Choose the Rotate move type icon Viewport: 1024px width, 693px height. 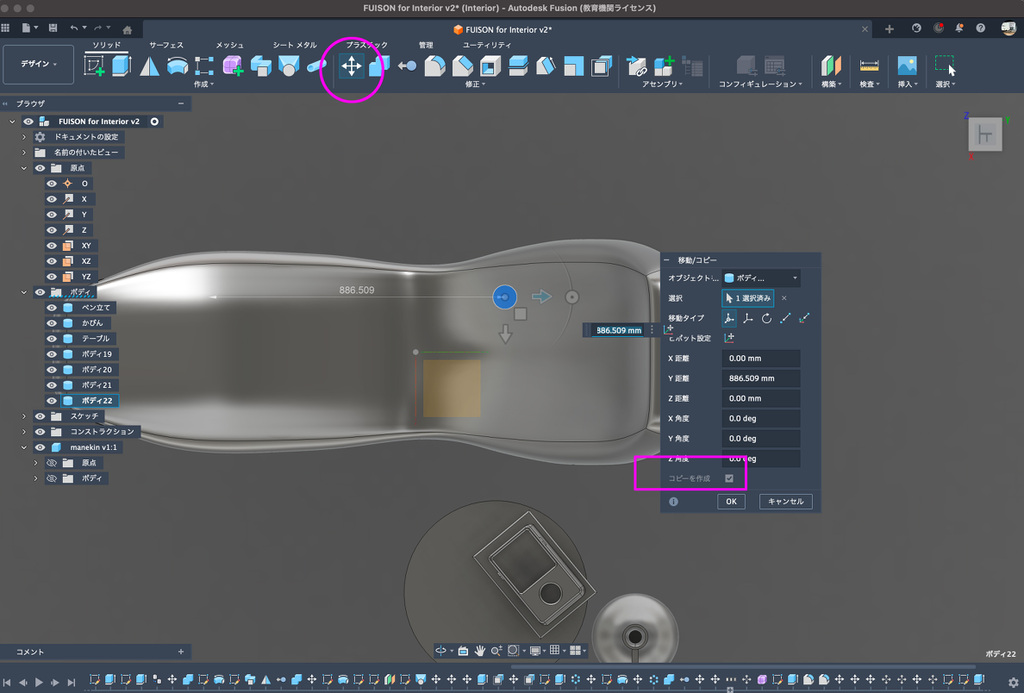[x=766, y=318]
